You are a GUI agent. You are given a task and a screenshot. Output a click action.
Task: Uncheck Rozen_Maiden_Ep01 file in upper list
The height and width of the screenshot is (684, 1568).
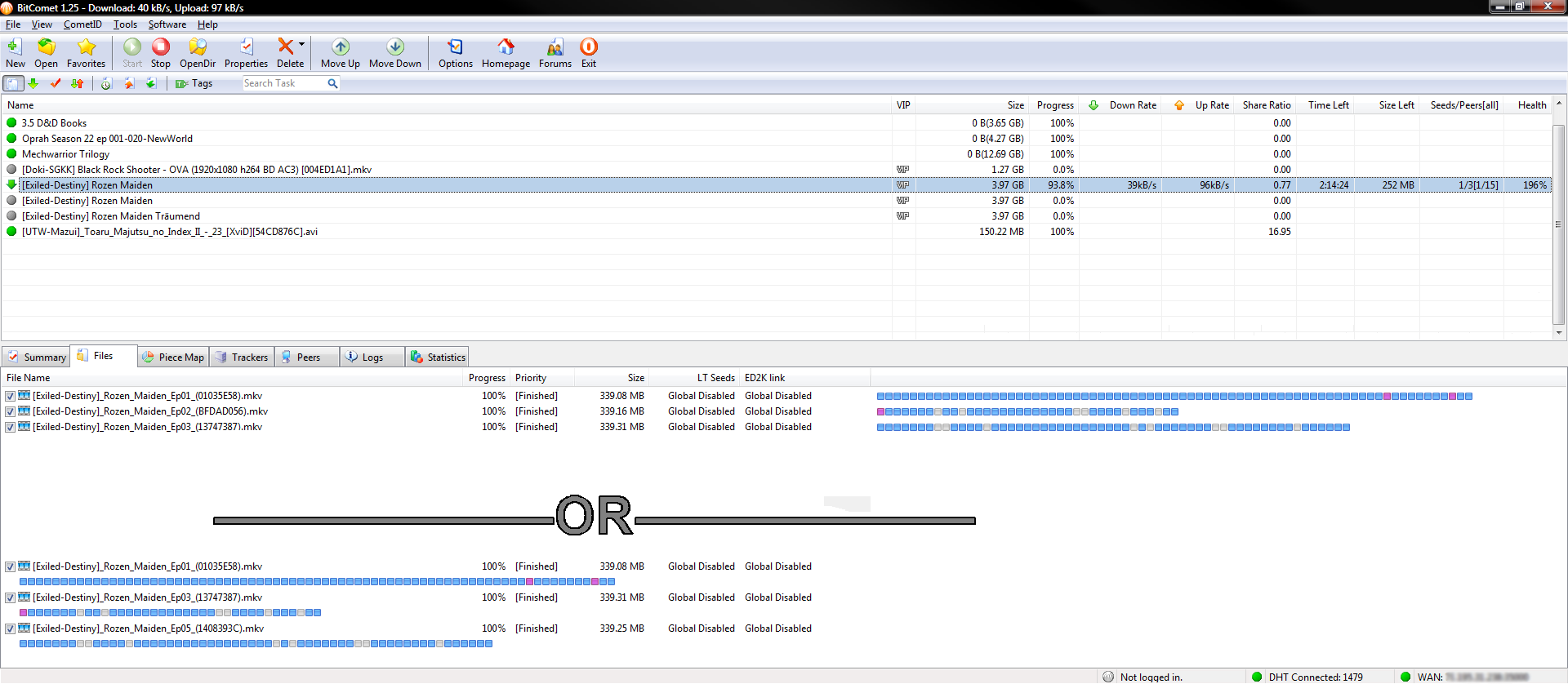click(11, 396)
